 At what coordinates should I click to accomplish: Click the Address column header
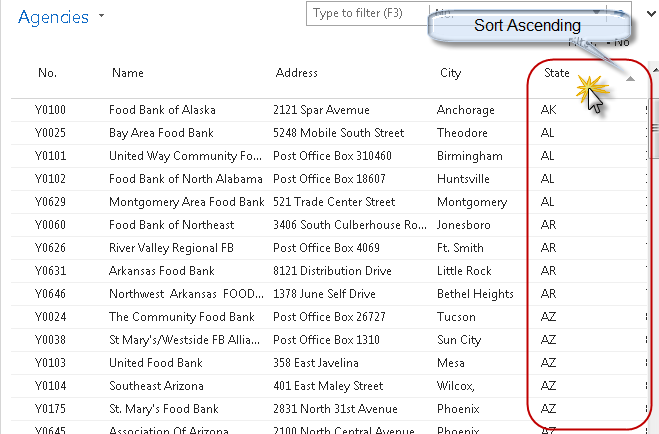[296, 73]
